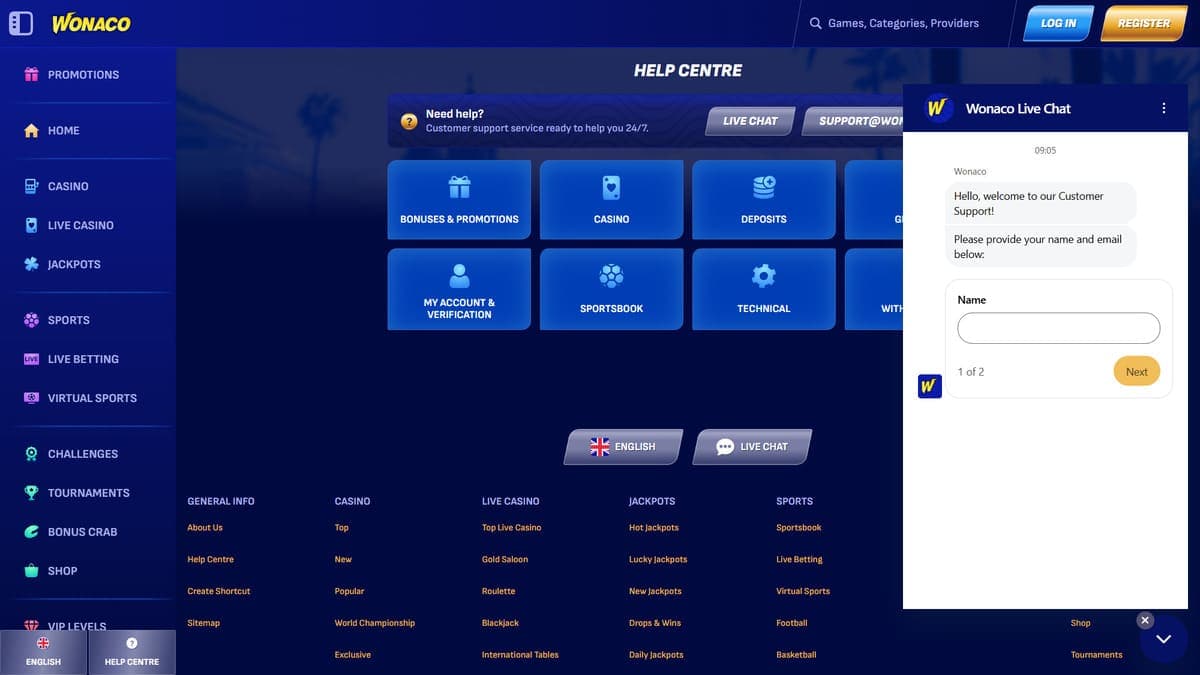Open Top casino footer link
This screenshot has height=675, width=1200.
(x=342, y=528)
